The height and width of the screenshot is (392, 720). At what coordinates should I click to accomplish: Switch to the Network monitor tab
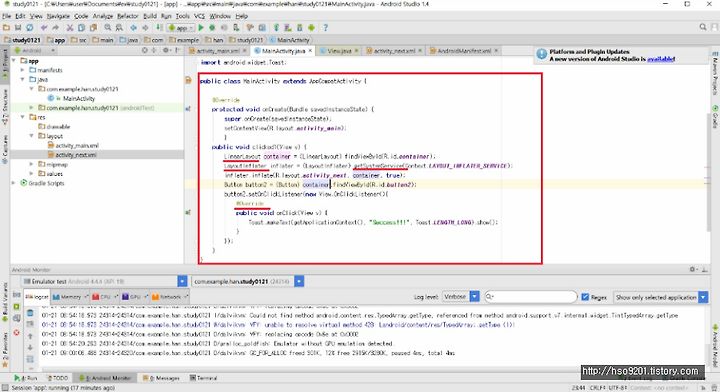(x=169, y=297)
